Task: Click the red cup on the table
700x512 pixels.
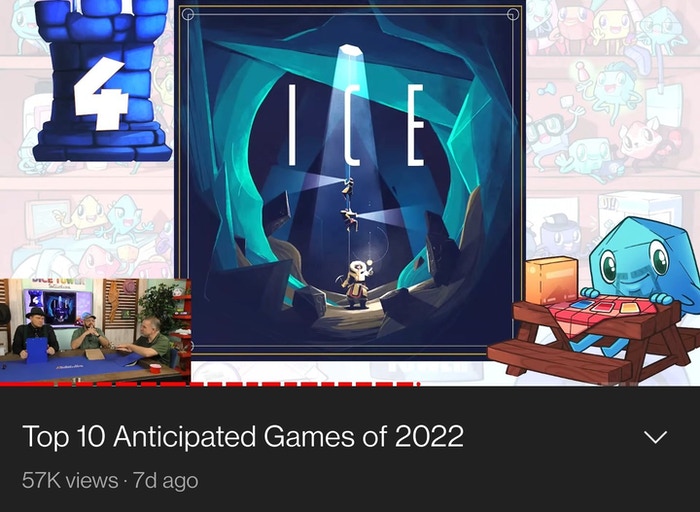Action: tap(155, 368)
